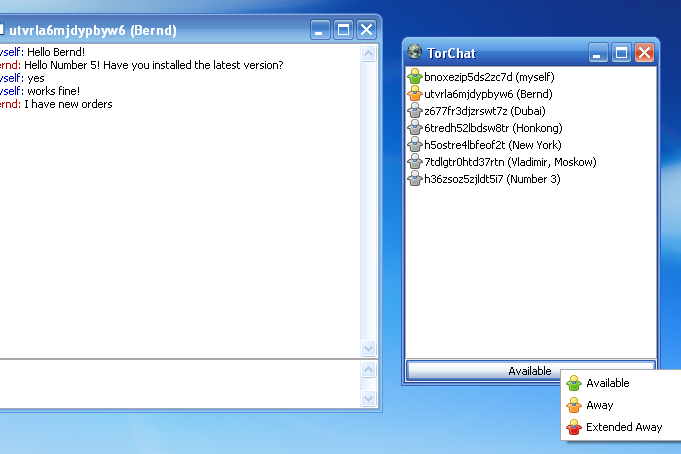Image resolution: width=681 pixels, height=454 pixels.
Task: Click the grey offline icon beside Number 3 contact
Action: pyautogui.click(x=415, y=179)
